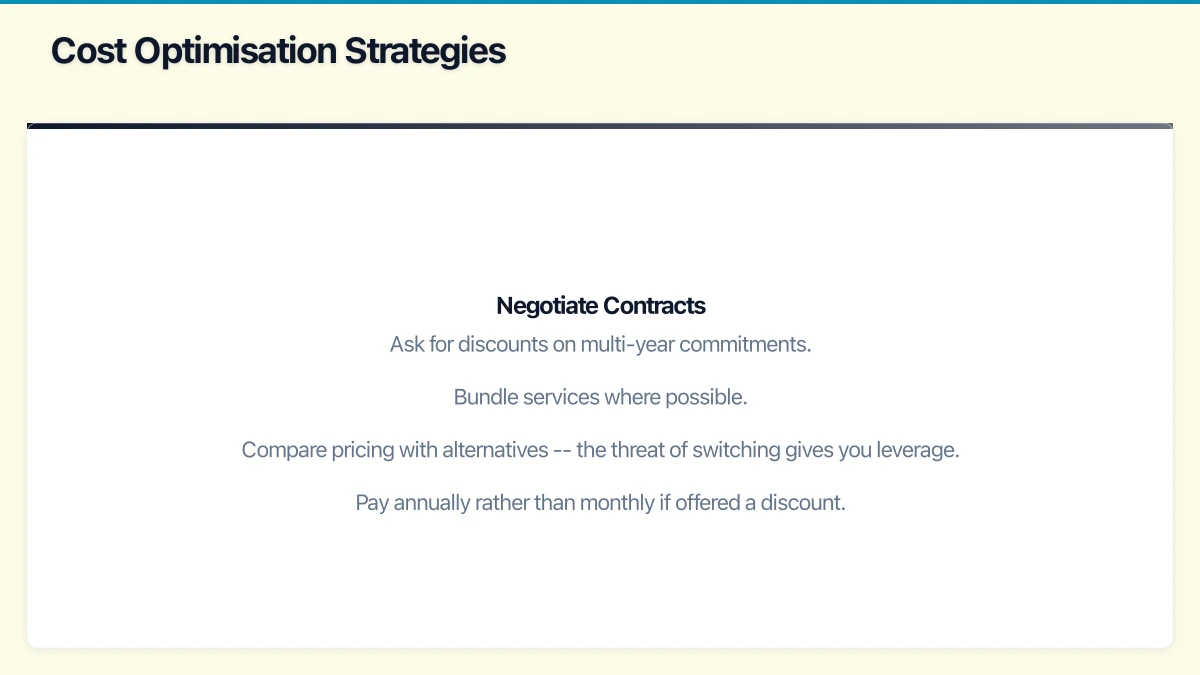The height and width of the screenshot is (675, 1200).
Task: Click the word "Cost" in the title
Action: pyautogui.click(x=88, y=50)
